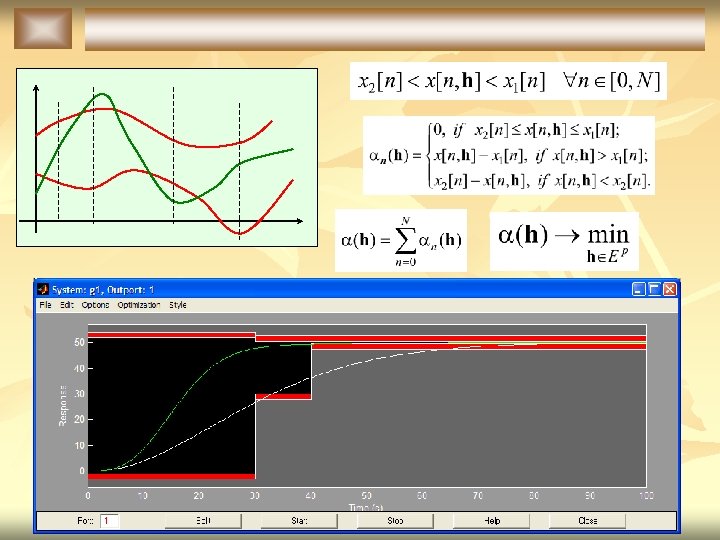Click the brown square icon at slide top-left

point(43,28)
